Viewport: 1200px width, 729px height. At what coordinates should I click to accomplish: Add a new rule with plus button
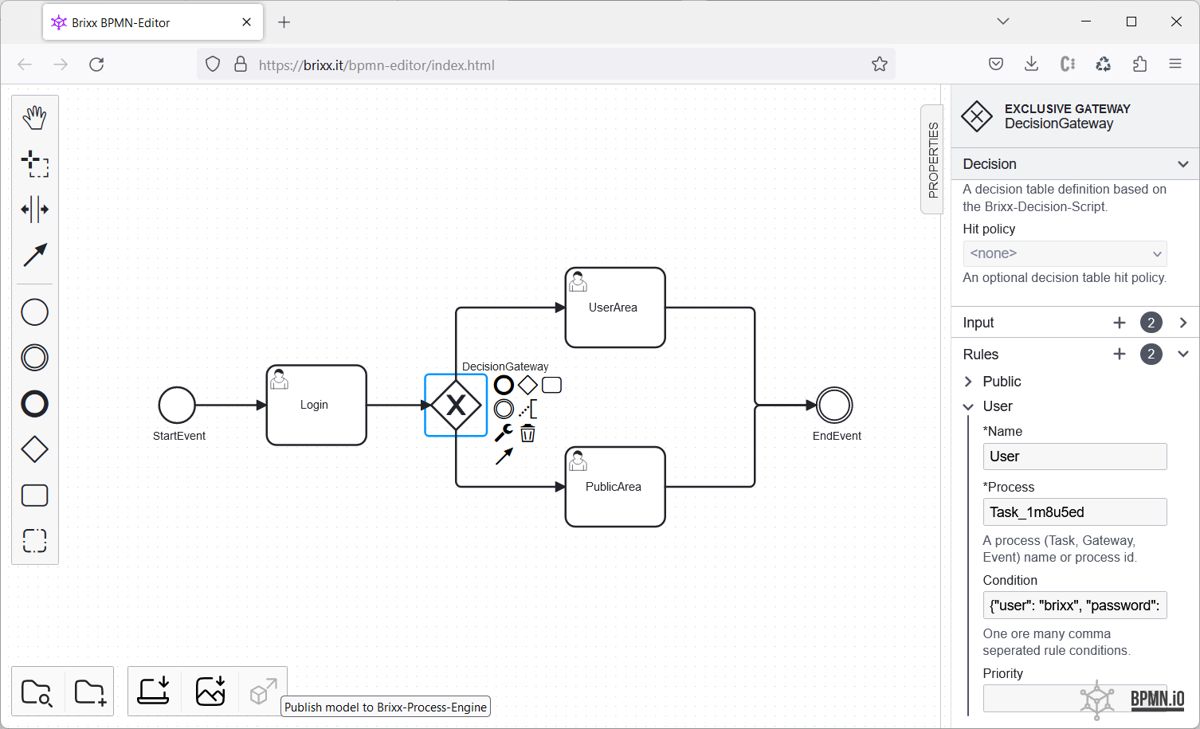1119,354
